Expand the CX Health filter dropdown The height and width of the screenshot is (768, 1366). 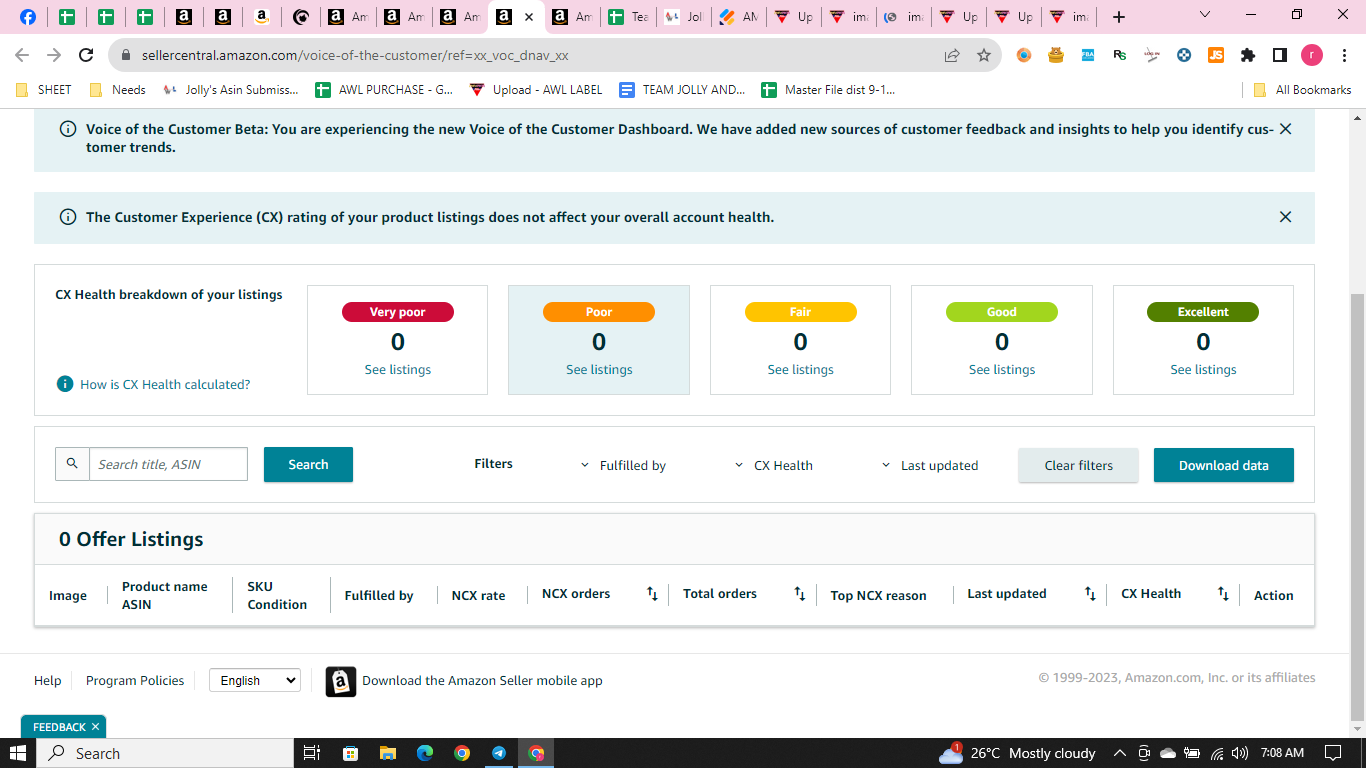774,465
